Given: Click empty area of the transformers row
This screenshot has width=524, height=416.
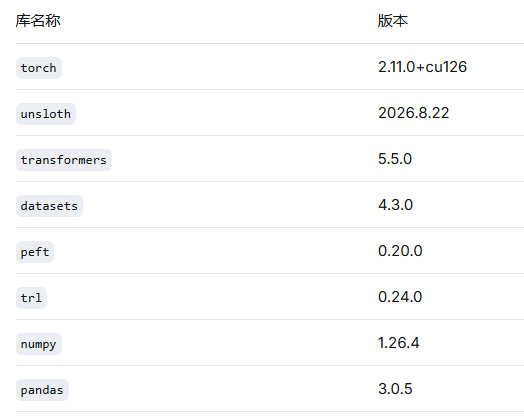Looking at the screenshot, I should point(244,159).
